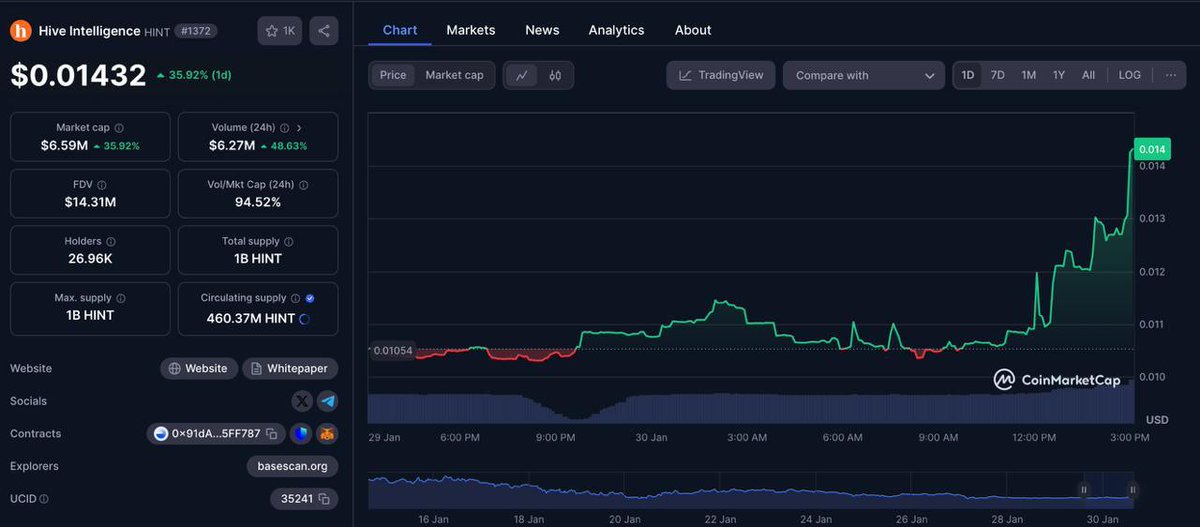Open the Analytics tab
Viewport: 1200px width, 527px height.
tap(616, 30)
